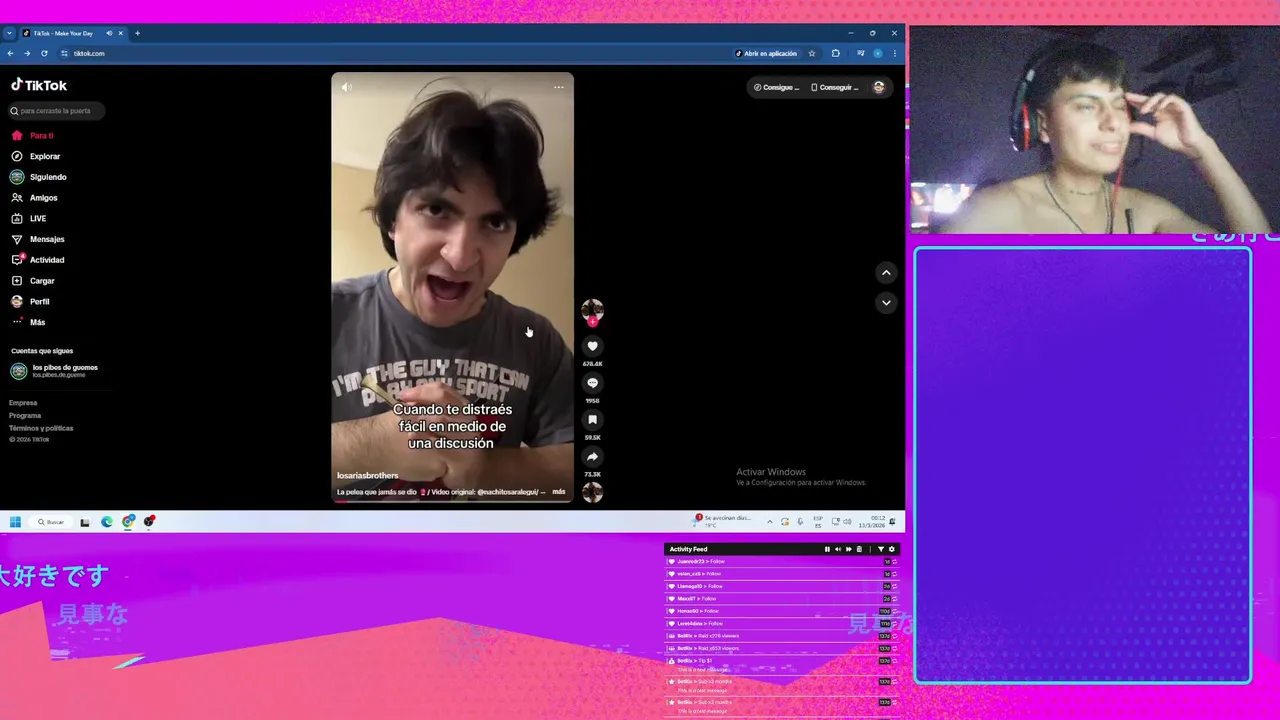
Task: Open the Programa footer link
Action: click(25, 416)
